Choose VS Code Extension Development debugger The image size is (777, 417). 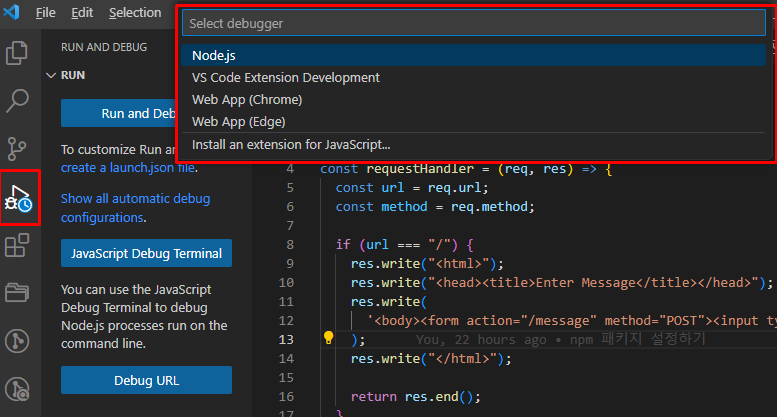pos(473,78)
